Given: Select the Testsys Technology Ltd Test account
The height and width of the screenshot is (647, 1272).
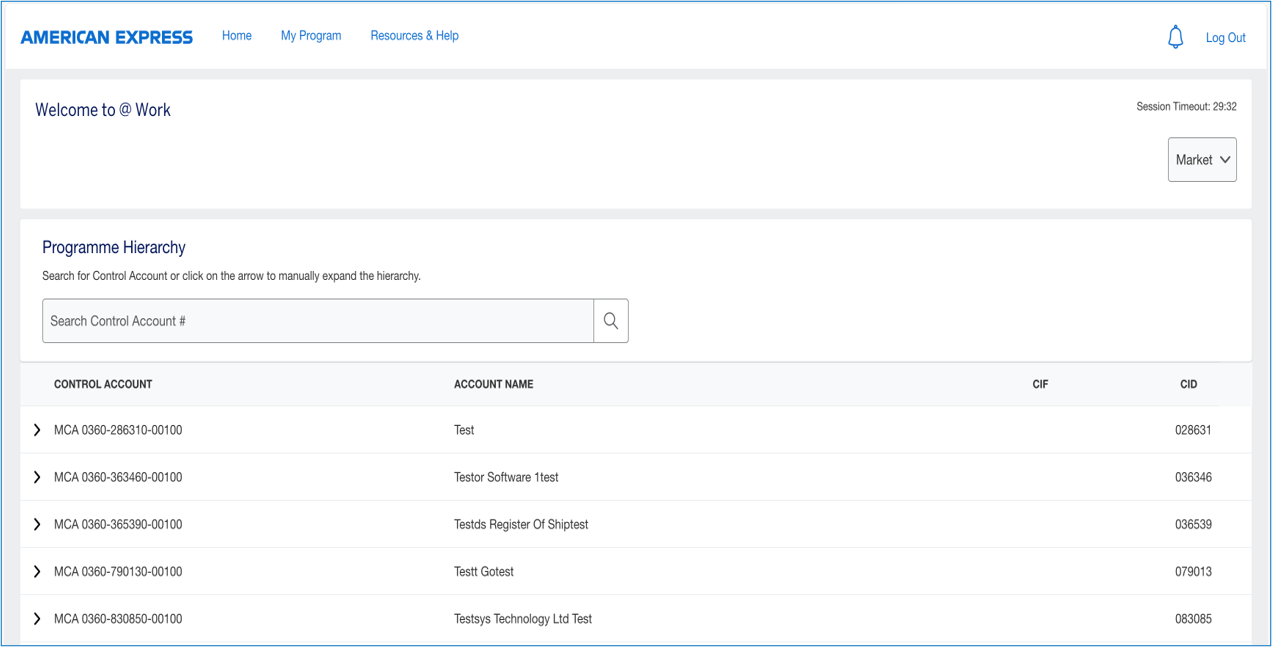Looking at the screenshot, I should pyautogui.click(x=523, y=619).
